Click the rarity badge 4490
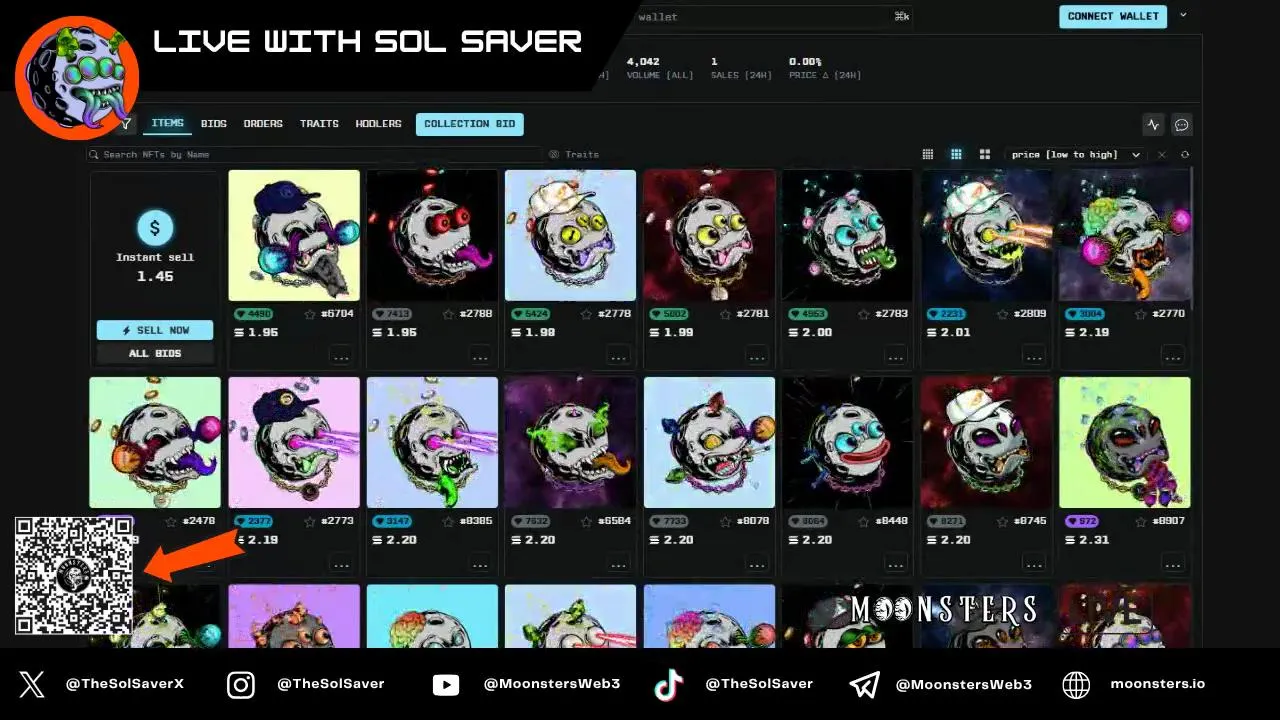Image resolution: width=1280 pixels, height=720 pixels. [x=252, y=314]
